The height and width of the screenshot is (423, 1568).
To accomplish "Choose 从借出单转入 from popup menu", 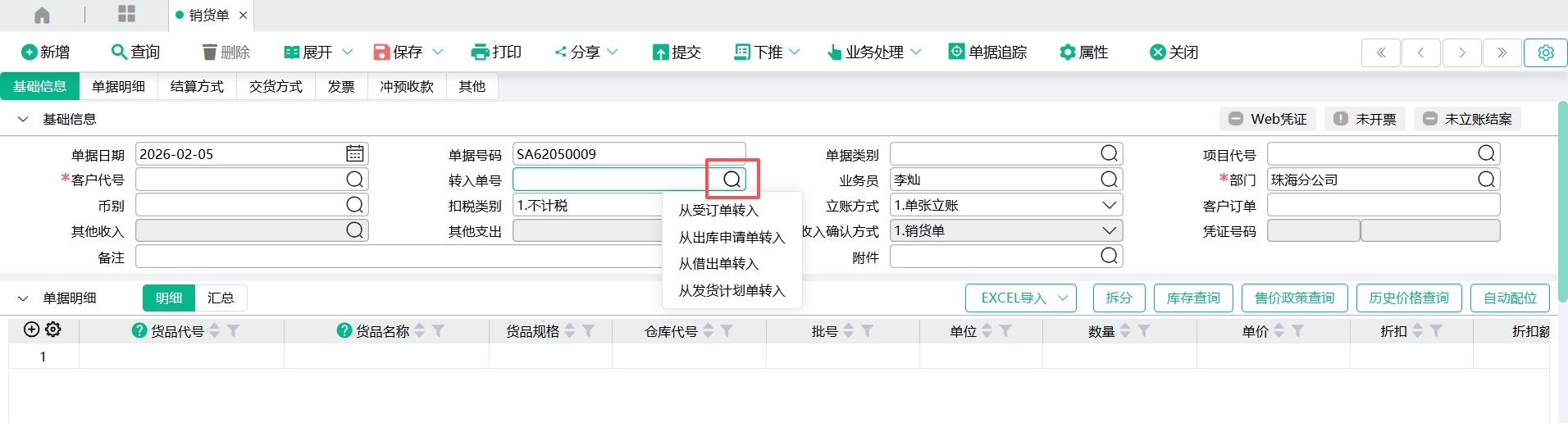I will [x=718, y=264].
